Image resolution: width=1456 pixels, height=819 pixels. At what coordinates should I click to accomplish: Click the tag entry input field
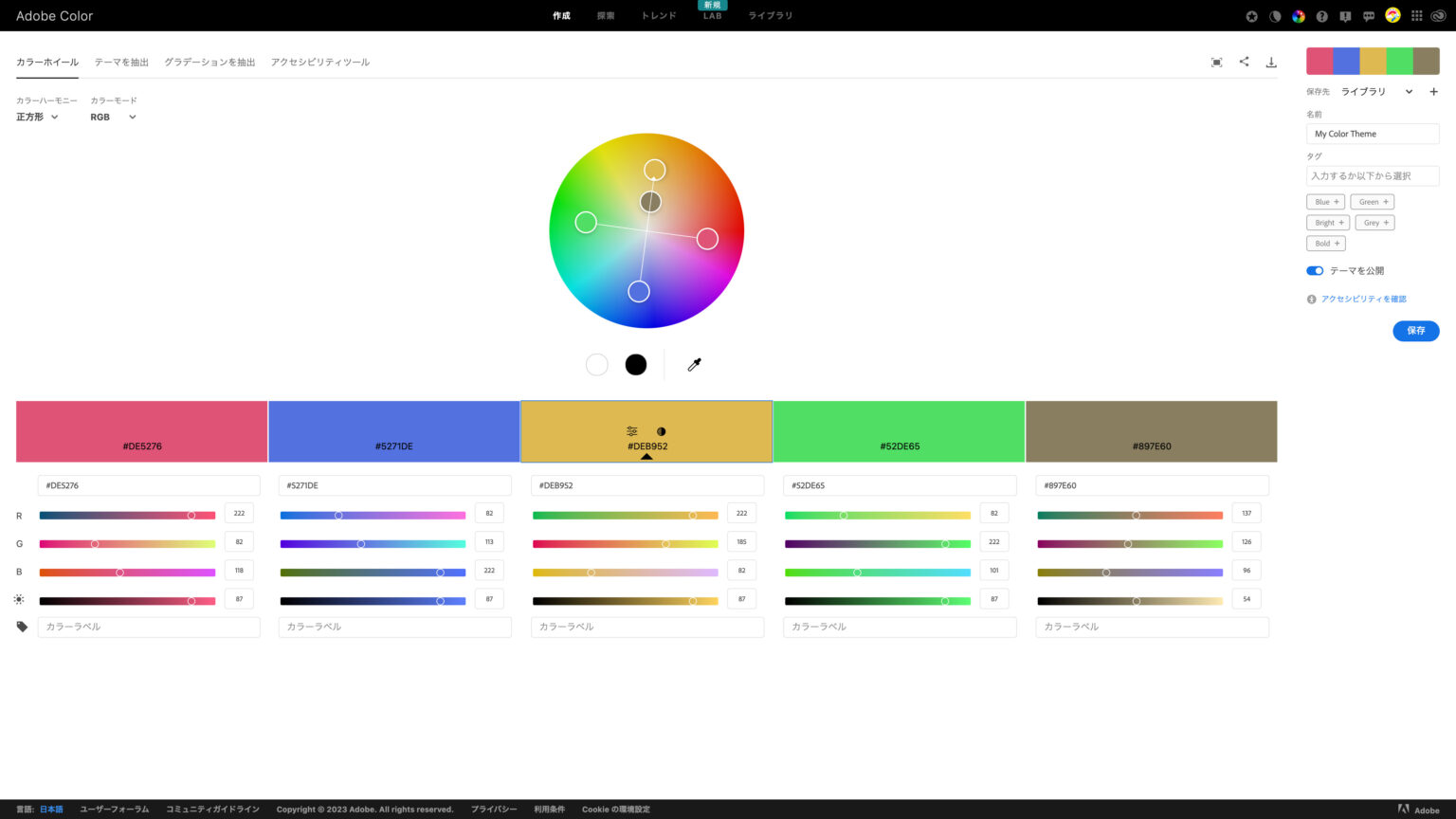point(1373,175)
